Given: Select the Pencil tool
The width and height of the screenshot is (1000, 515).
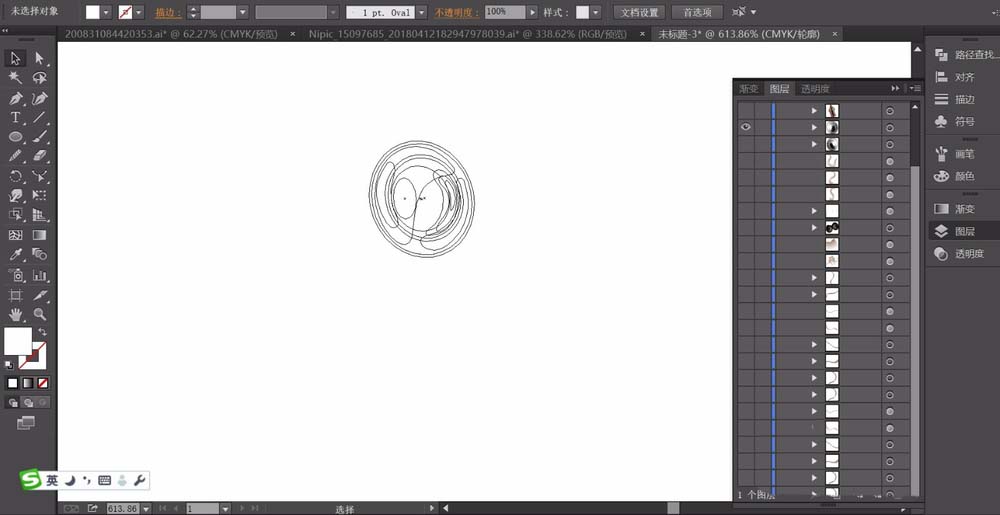Looking at the screenshot, I should (15, 156).
